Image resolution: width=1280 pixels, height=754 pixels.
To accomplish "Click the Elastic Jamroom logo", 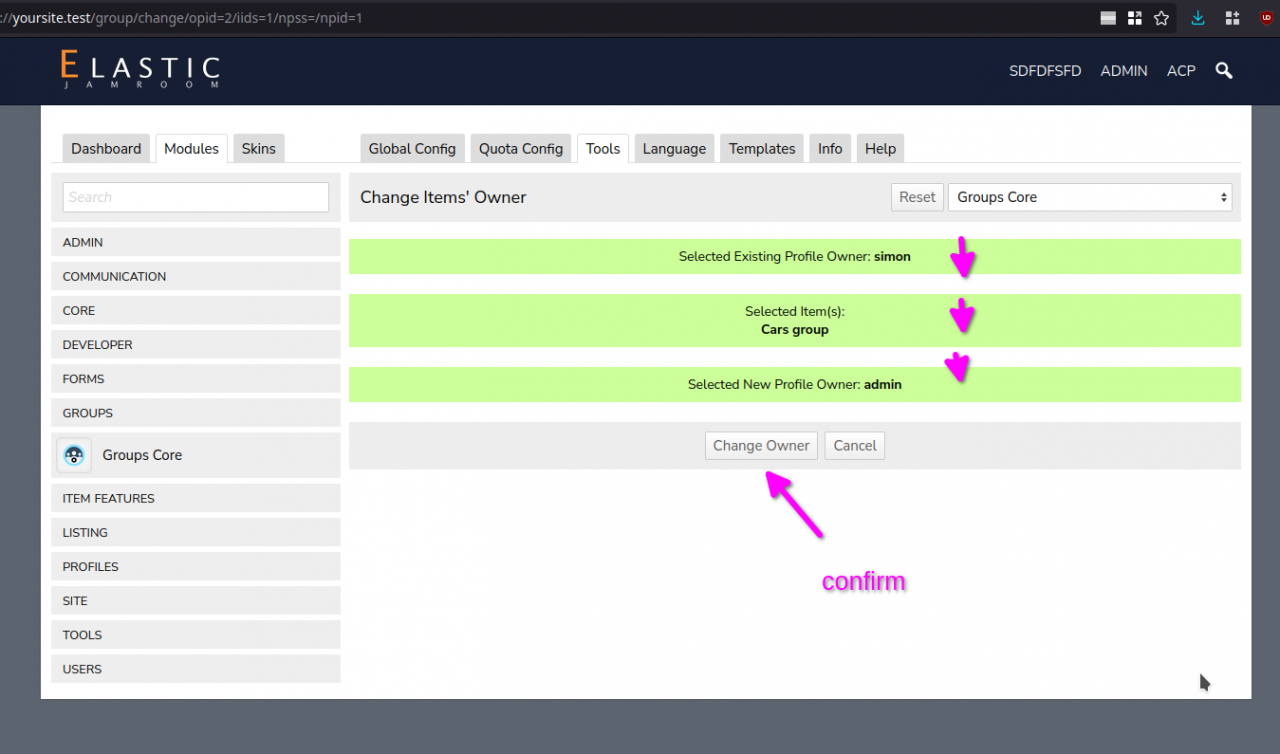I will 139,70.
